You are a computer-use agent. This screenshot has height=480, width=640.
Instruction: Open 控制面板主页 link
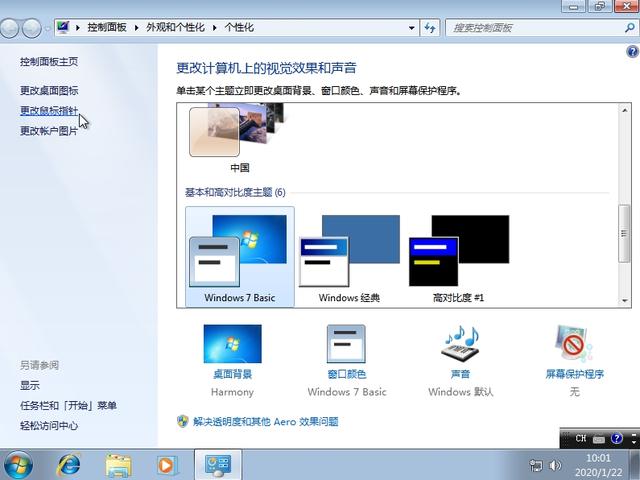coord(49,62)
